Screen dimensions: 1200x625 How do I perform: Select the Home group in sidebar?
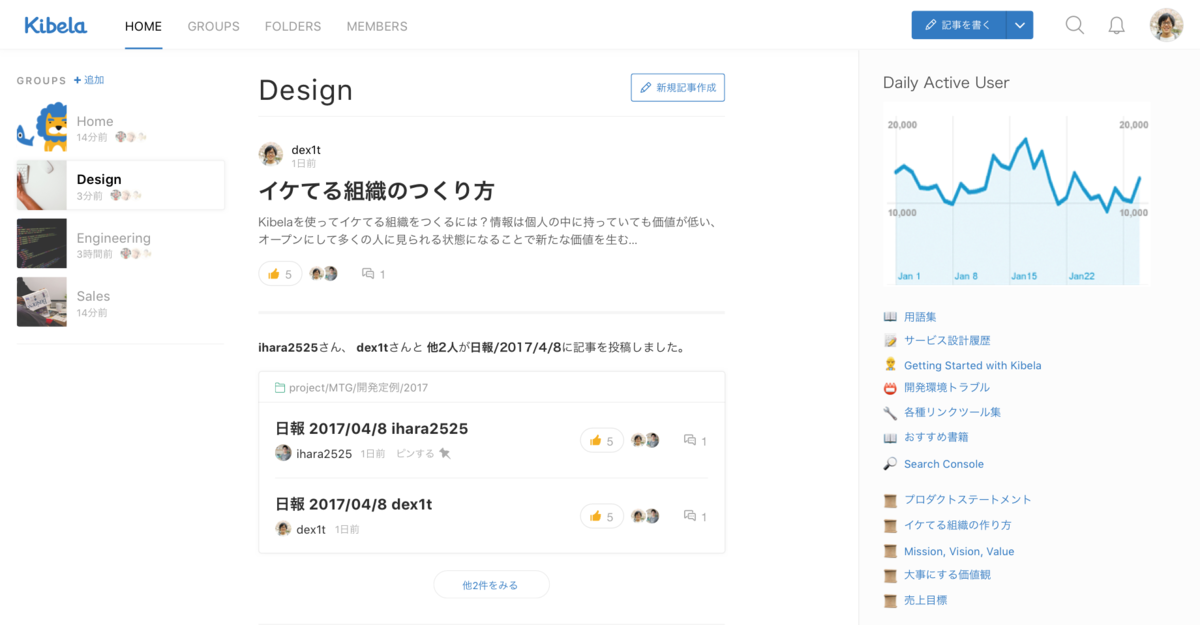(x=120, y=127)
